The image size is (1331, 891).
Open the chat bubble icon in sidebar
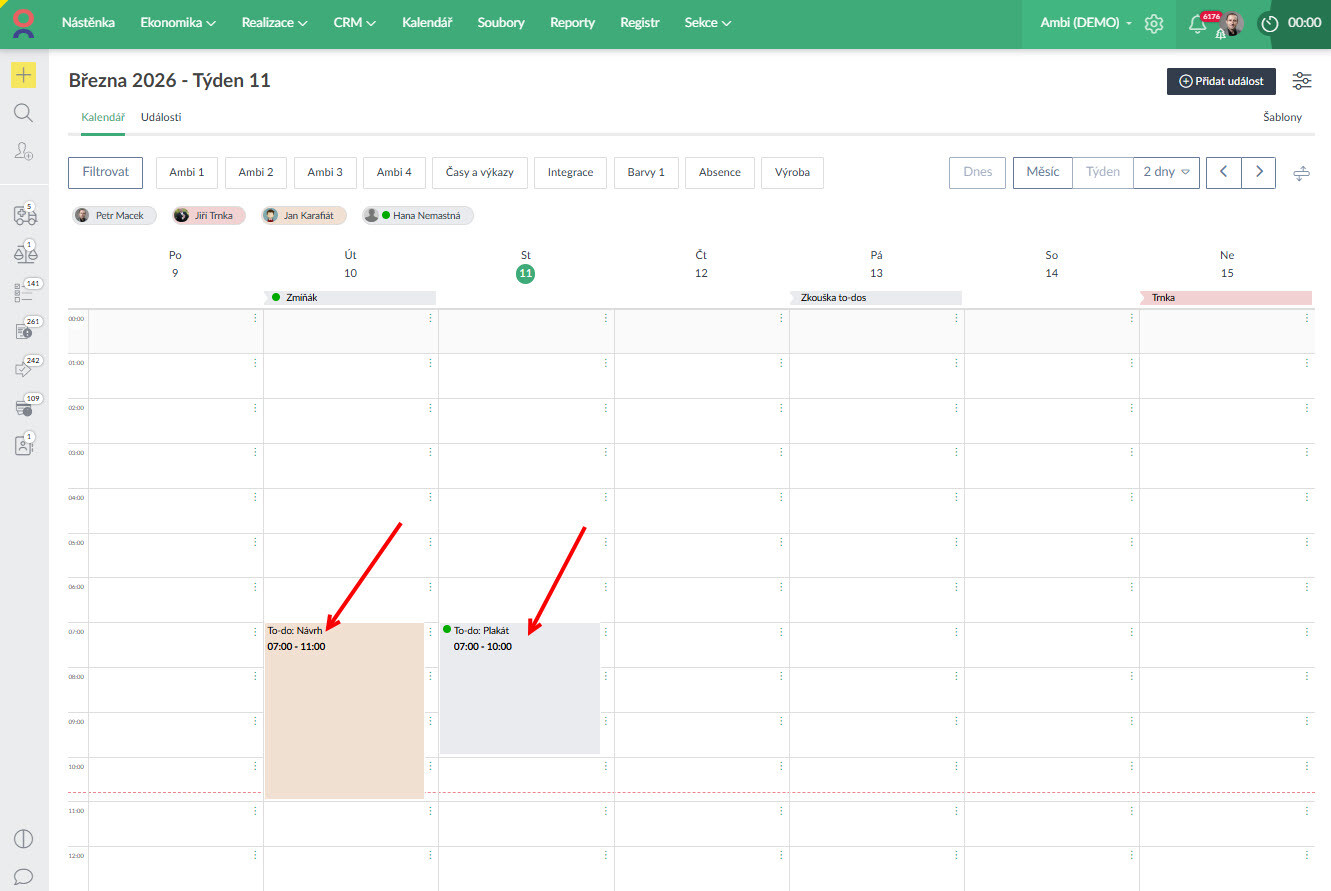coord(23,876)
